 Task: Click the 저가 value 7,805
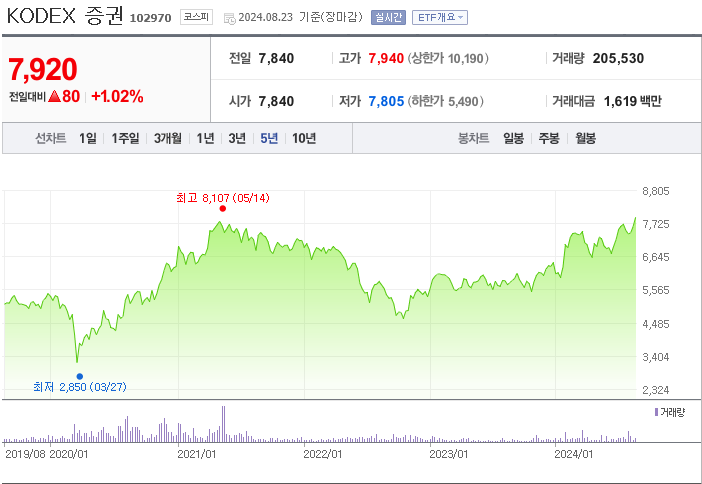386,101
